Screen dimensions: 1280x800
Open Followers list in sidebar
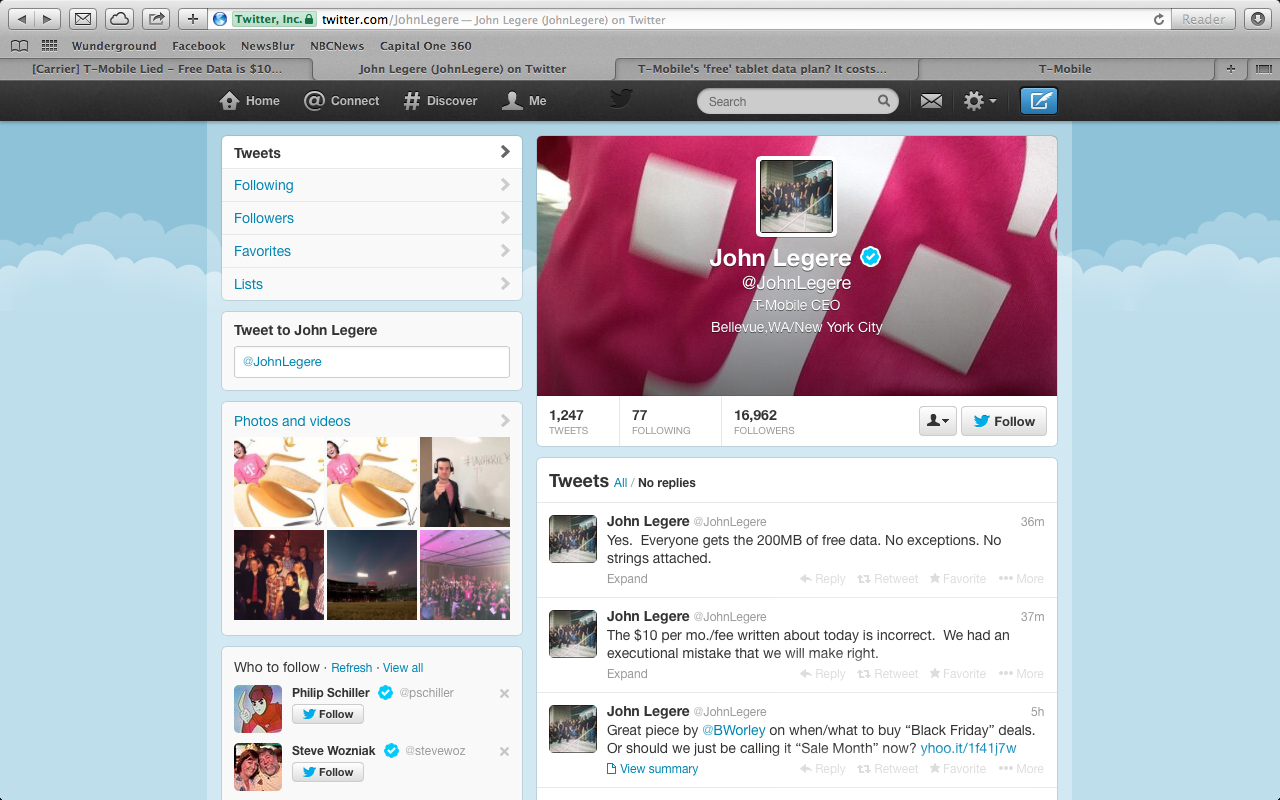(372, 218)
